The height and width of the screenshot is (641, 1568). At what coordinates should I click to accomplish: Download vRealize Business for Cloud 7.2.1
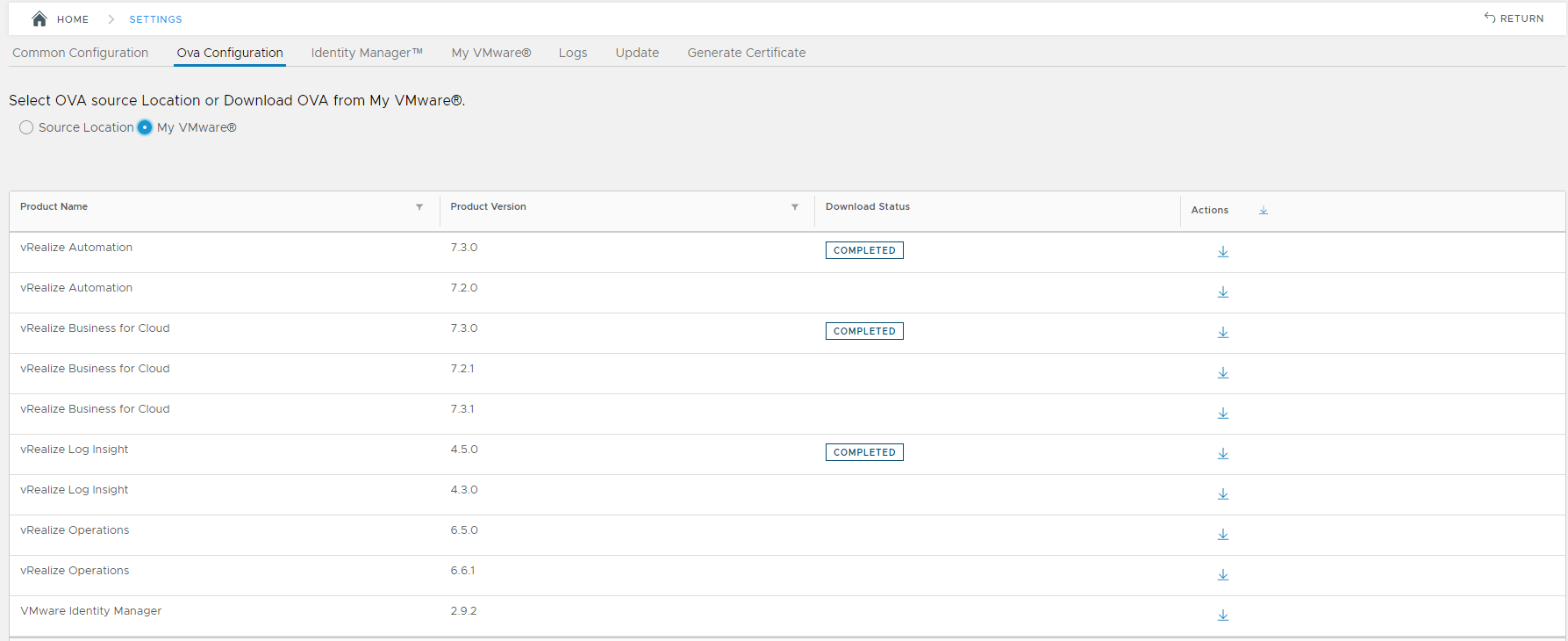(1222, 373)
